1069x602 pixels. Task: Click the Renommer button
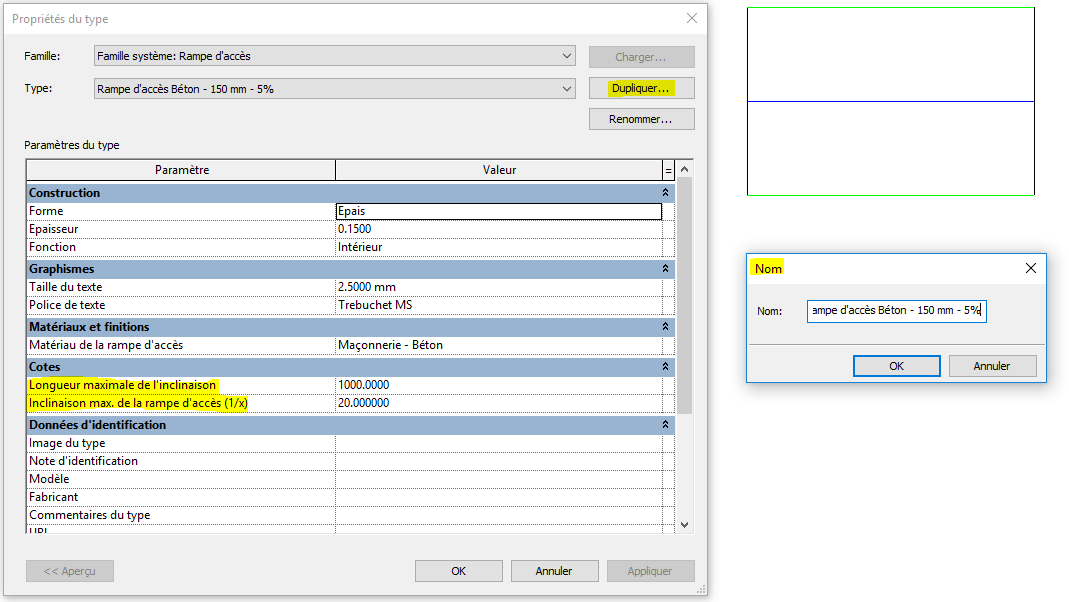[x=641, y=118]
